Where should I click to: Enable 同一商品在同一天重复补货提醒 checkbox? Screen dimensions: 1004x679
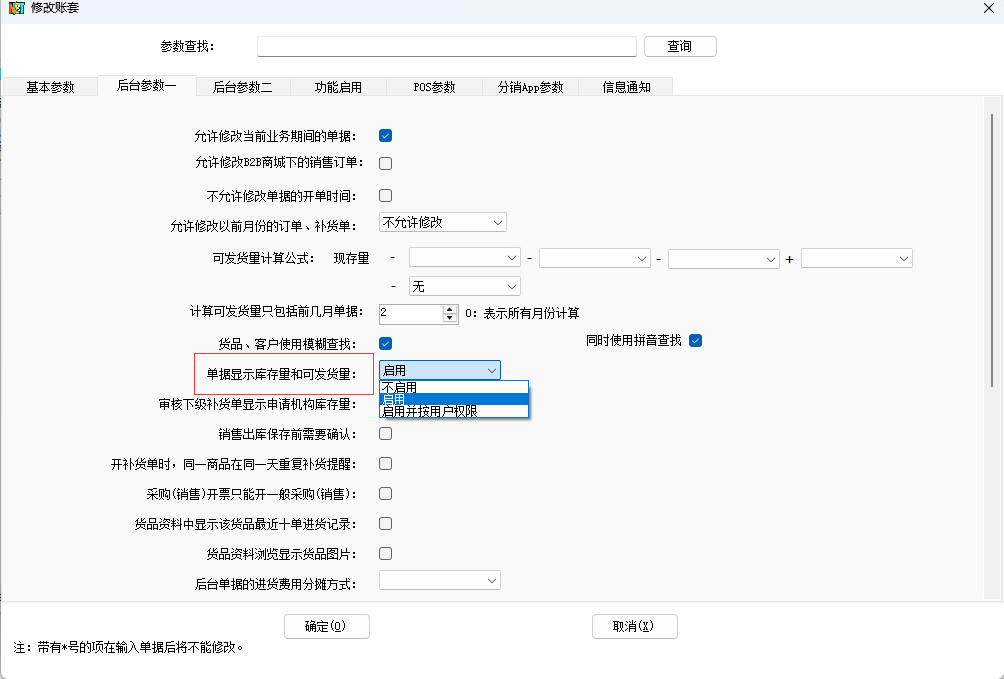click(385, 464)
